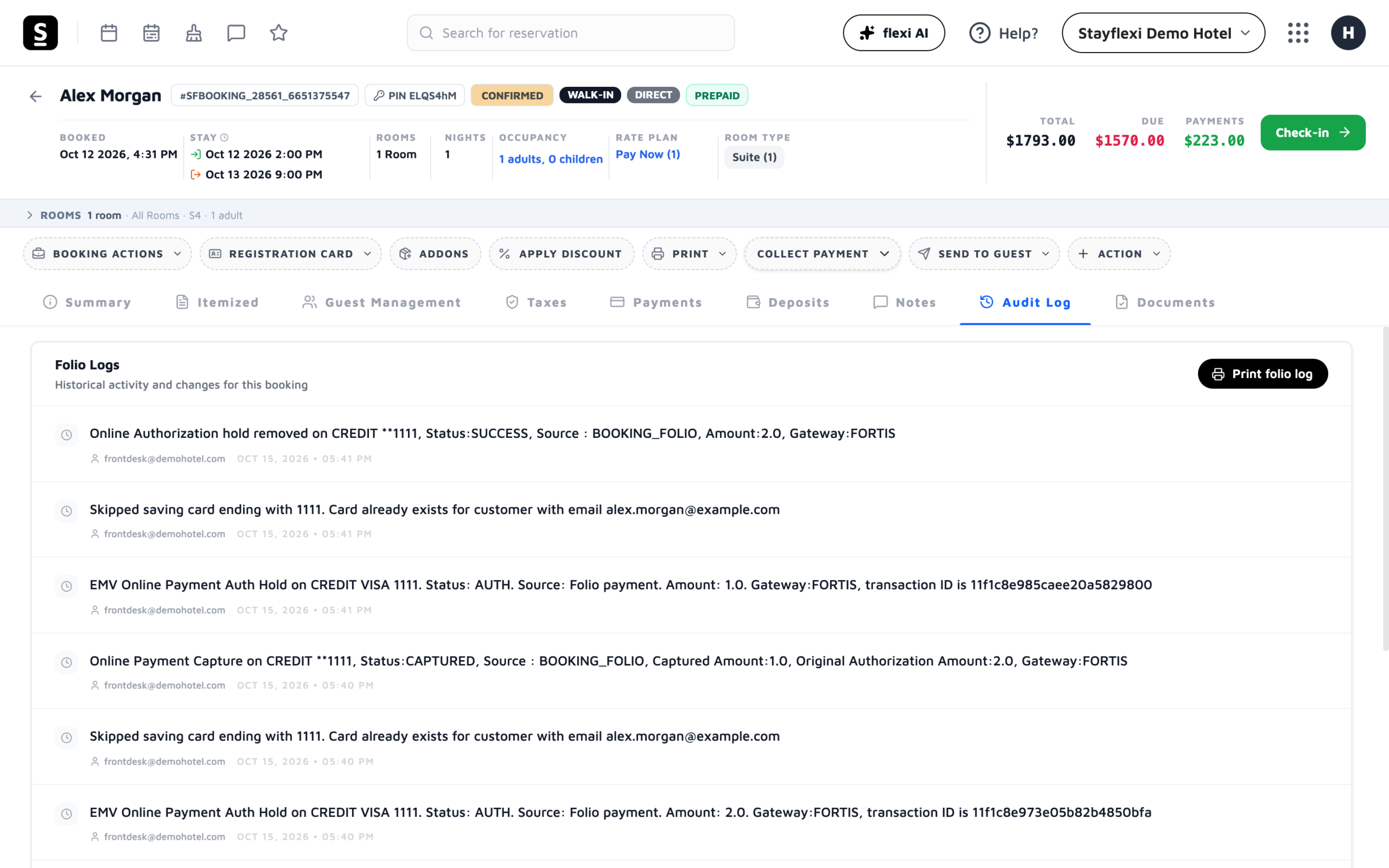The width and height of the screenshot is (1389, 868).
Task: Click the stay time clock icon
Action: (225, 137)
